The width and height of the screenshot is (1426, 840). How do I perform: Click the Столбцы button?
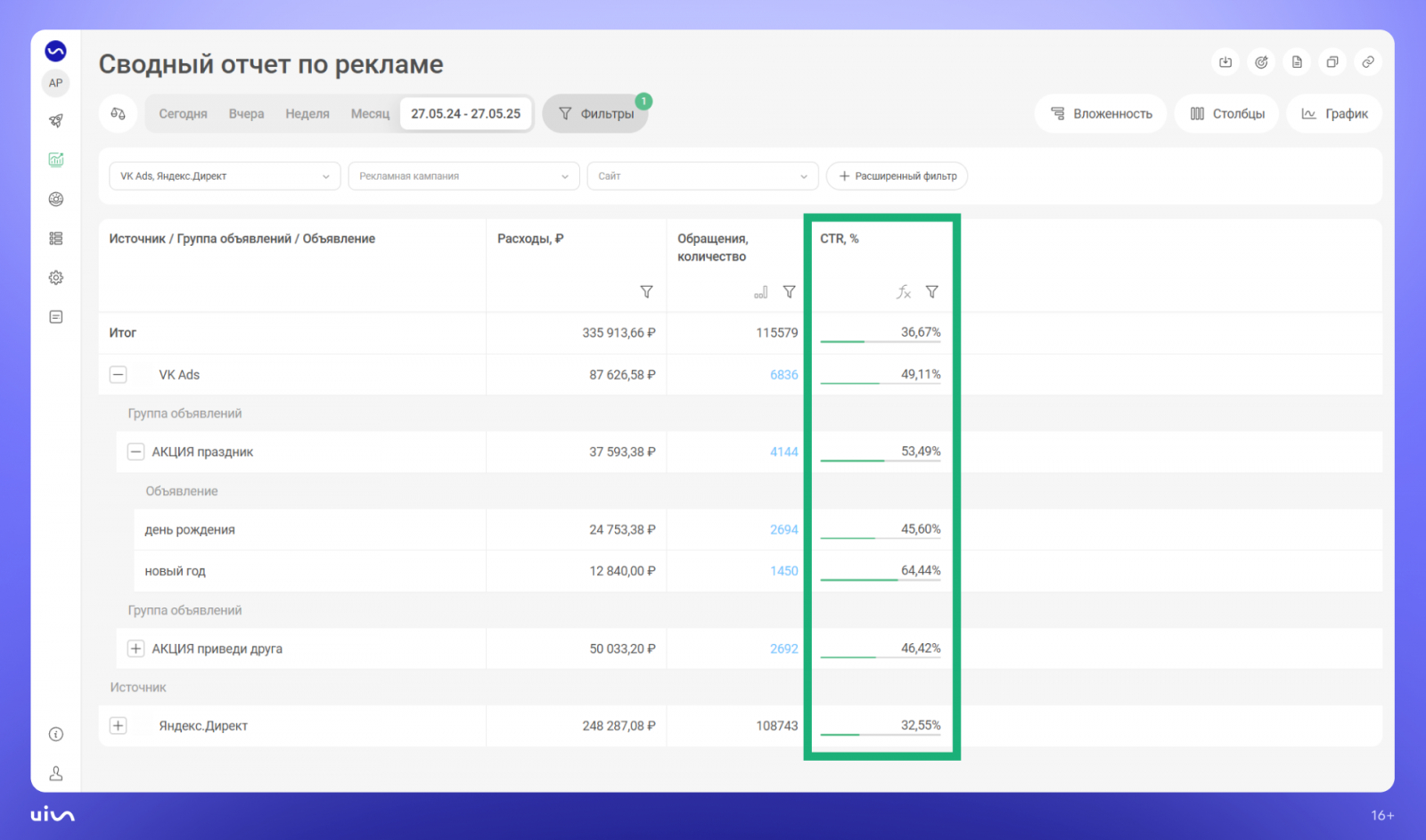1227,114
